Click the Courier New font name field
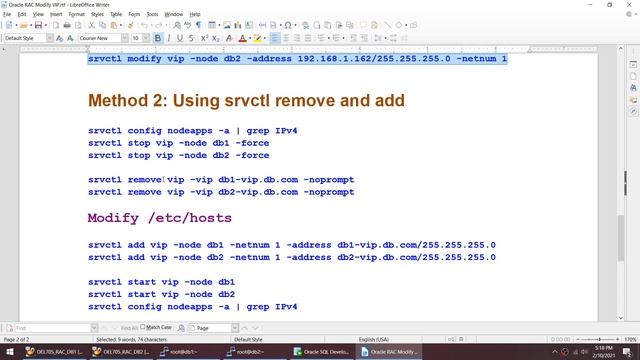640x360 pixels. pos(100,38)
